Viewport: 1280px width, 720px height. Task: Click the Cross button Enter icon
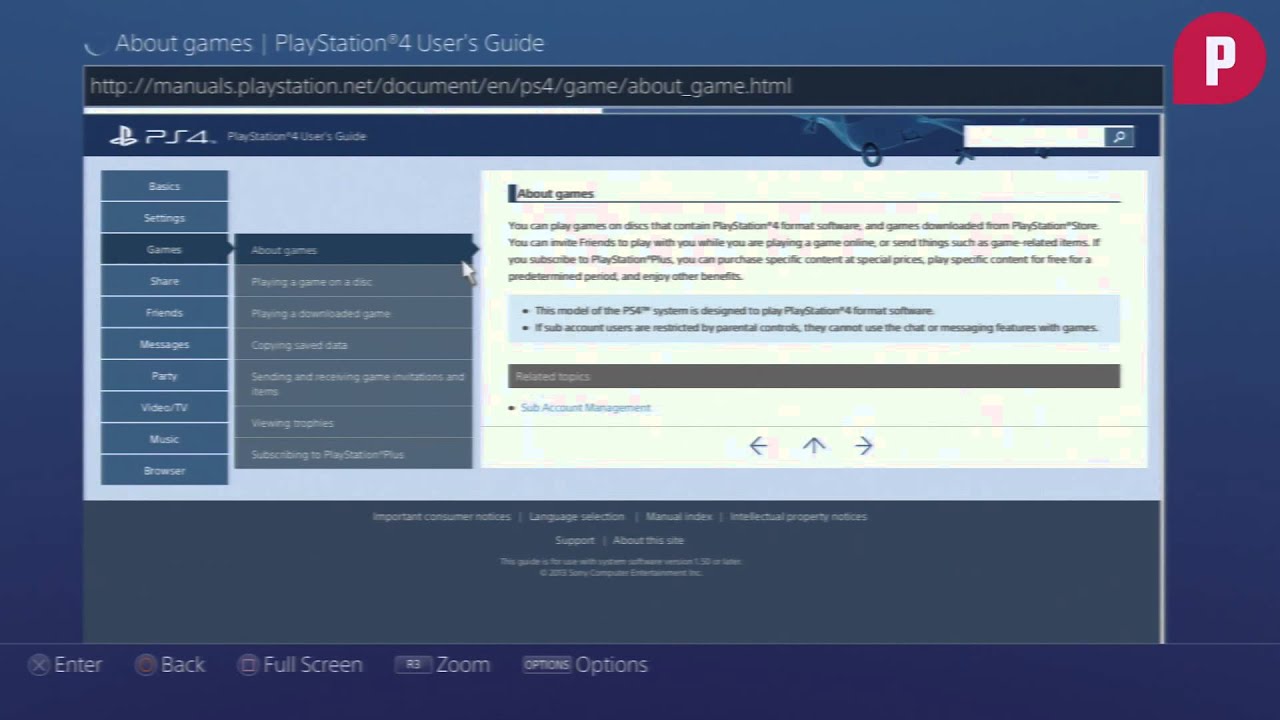(38, 665)
